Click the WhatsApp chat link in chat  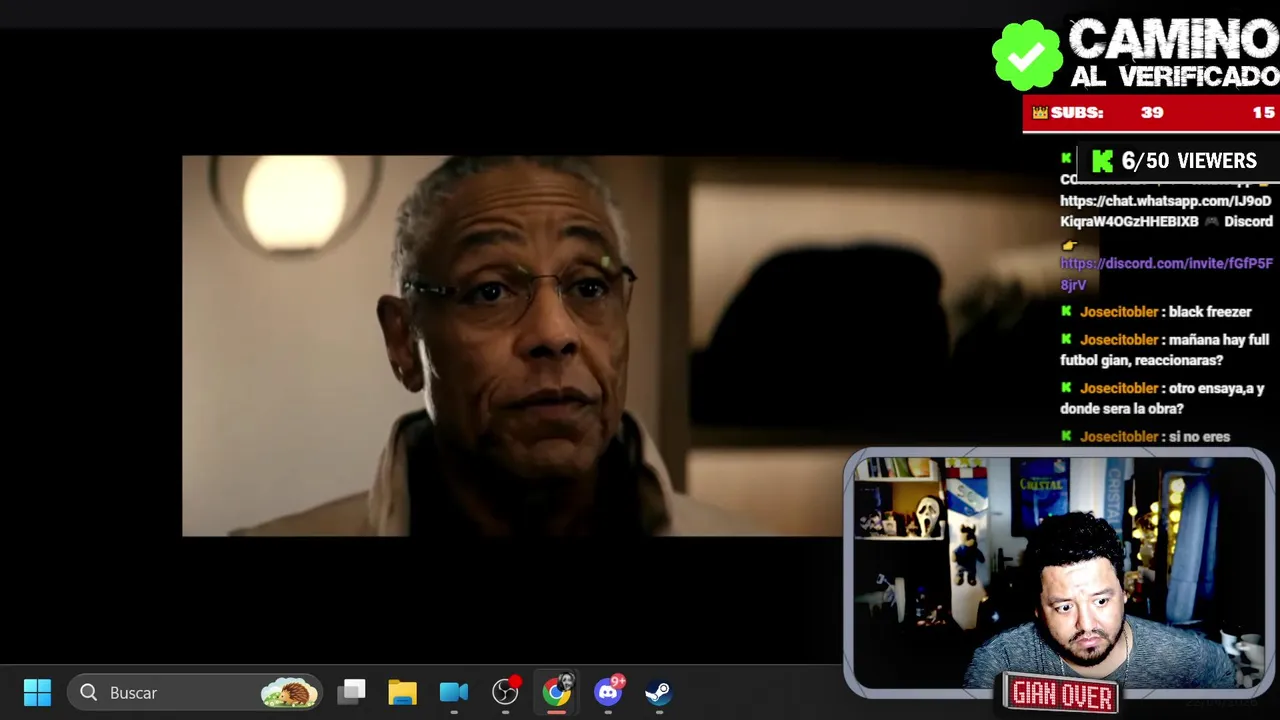(x=1165, y=211)
